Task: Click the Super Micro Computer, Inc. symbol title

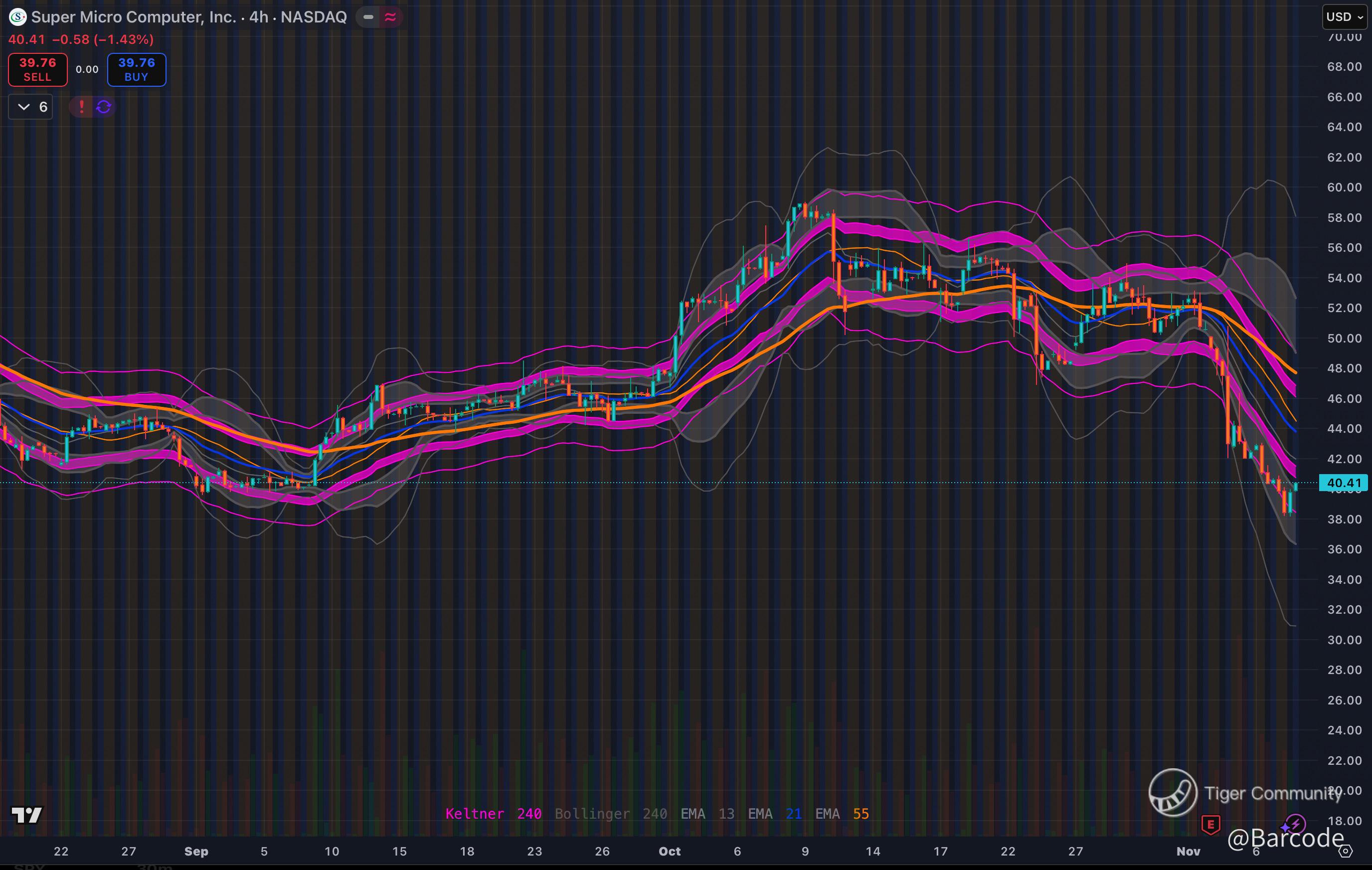Action: (133, 17)
